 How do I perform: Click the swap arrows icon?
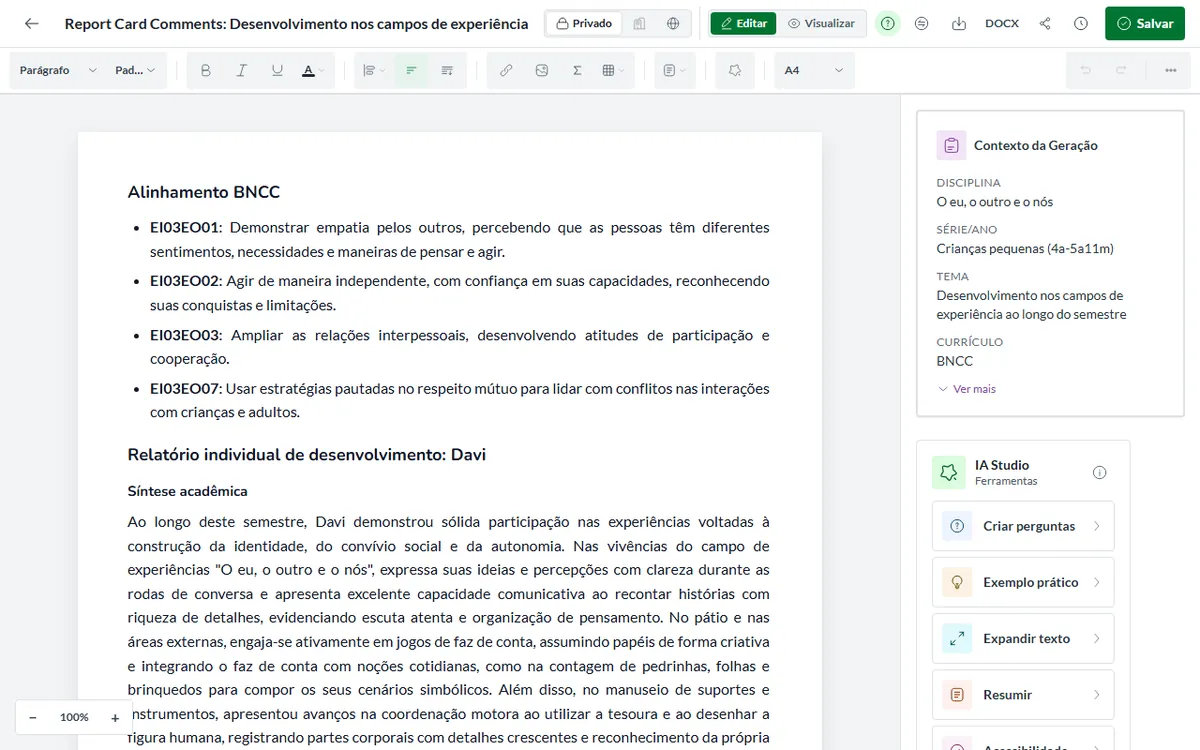[922, 23]
